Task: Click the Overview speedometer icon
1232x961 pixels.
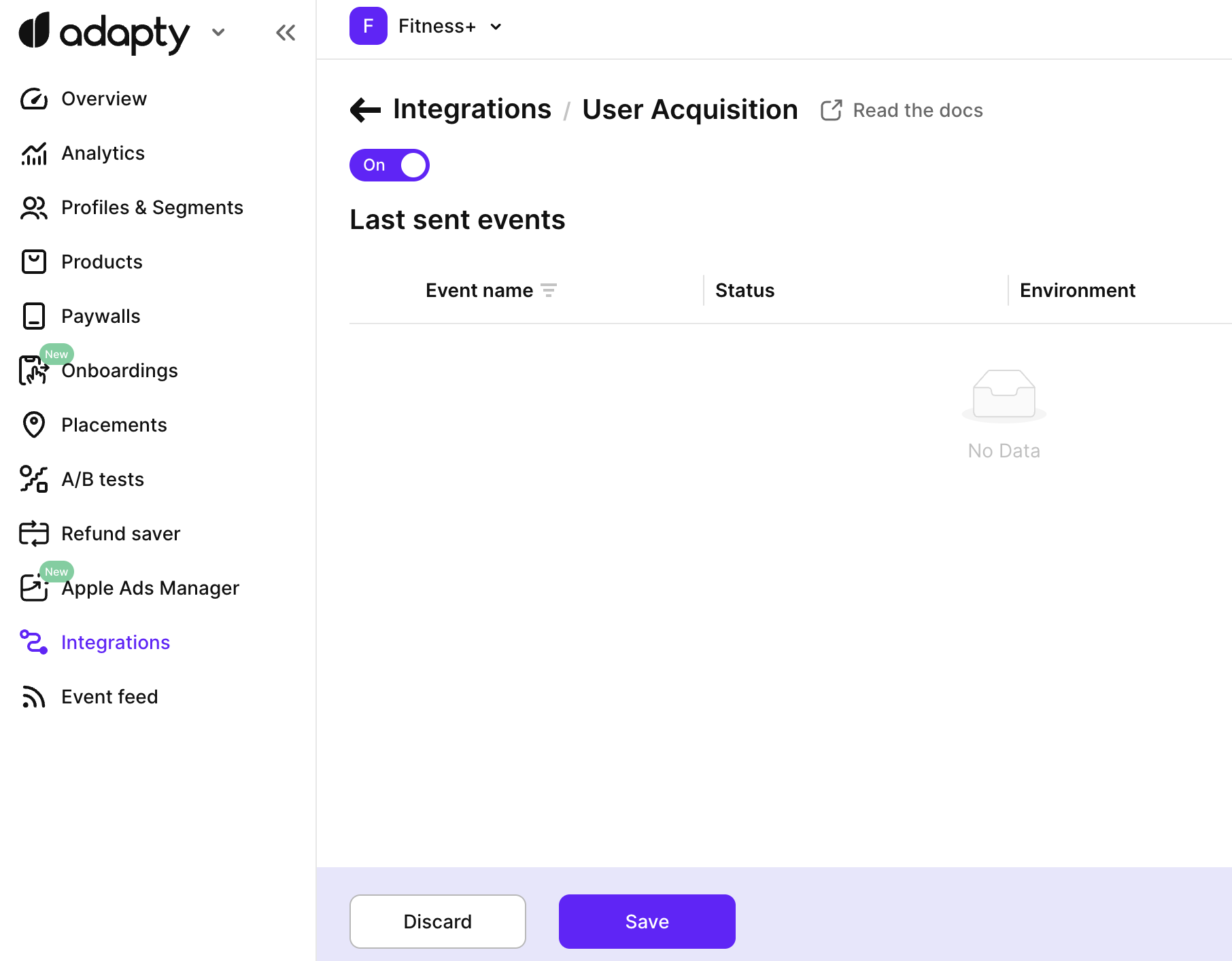Action: 33,99
